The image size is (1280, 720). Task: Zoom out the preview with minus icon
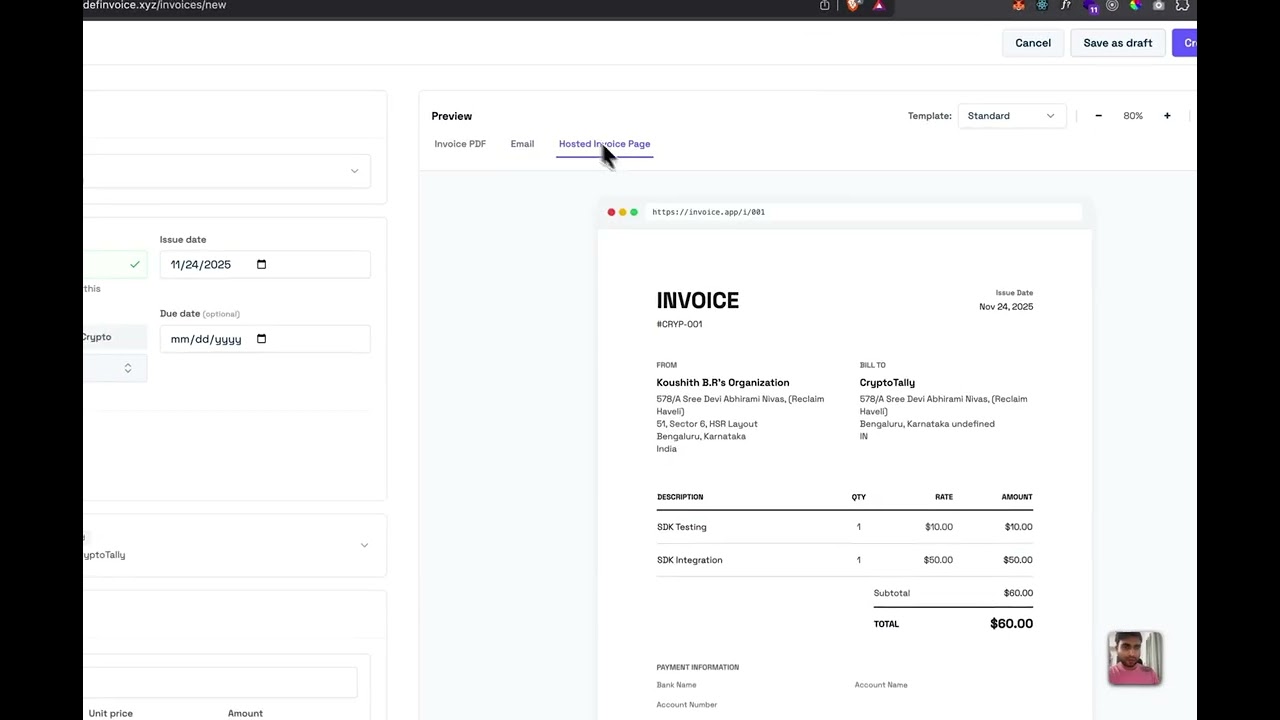[1098, 116]
